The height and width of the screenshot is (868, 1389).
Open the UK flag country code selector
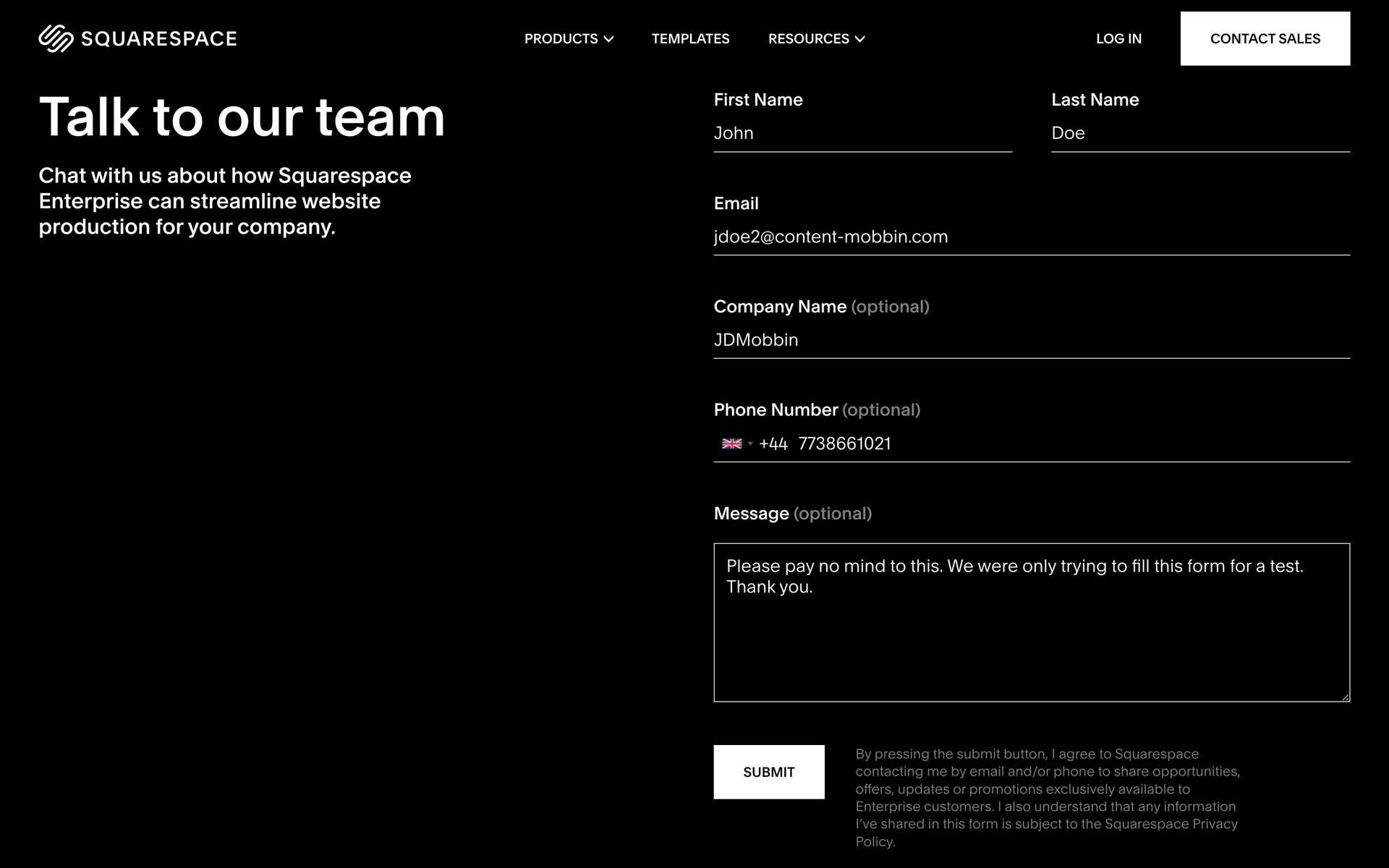click(737, 443)
